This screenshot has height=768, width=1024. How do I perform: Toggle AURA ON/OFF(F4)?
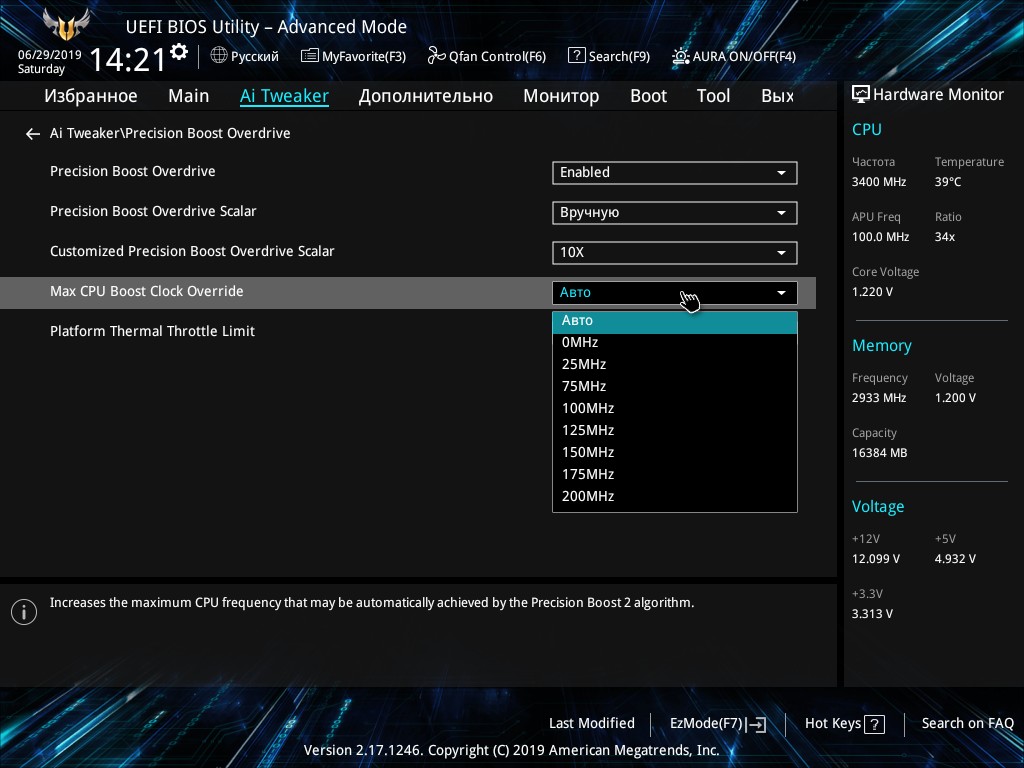734,56
